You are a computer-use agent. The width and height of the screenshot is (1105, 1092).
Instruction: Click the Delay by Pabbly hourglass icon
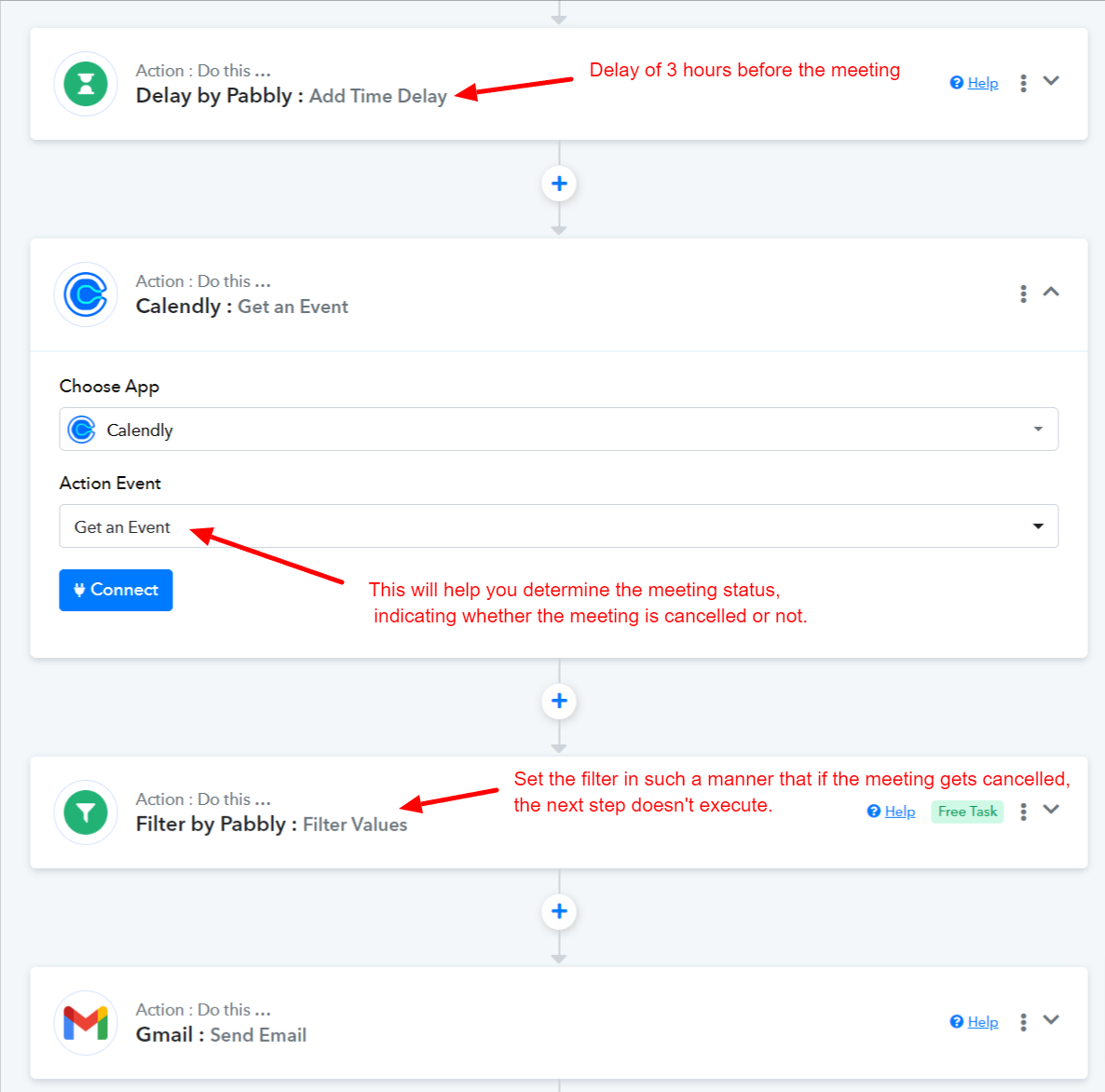coord(86,84)
